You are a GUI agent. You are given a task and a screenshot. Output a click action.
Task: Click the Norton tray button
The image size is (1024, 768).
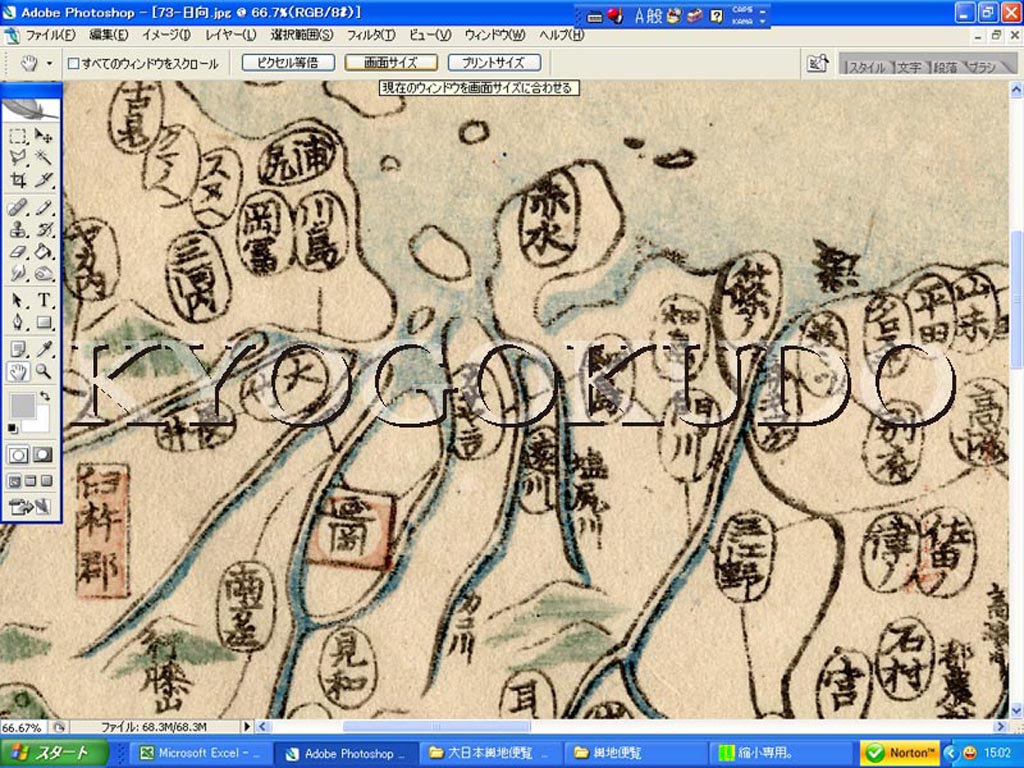click(900, 753)
